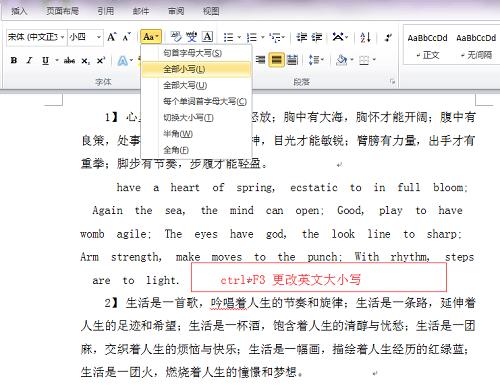Apply Text Effects with the glowing A icon

tap(123, 61)
